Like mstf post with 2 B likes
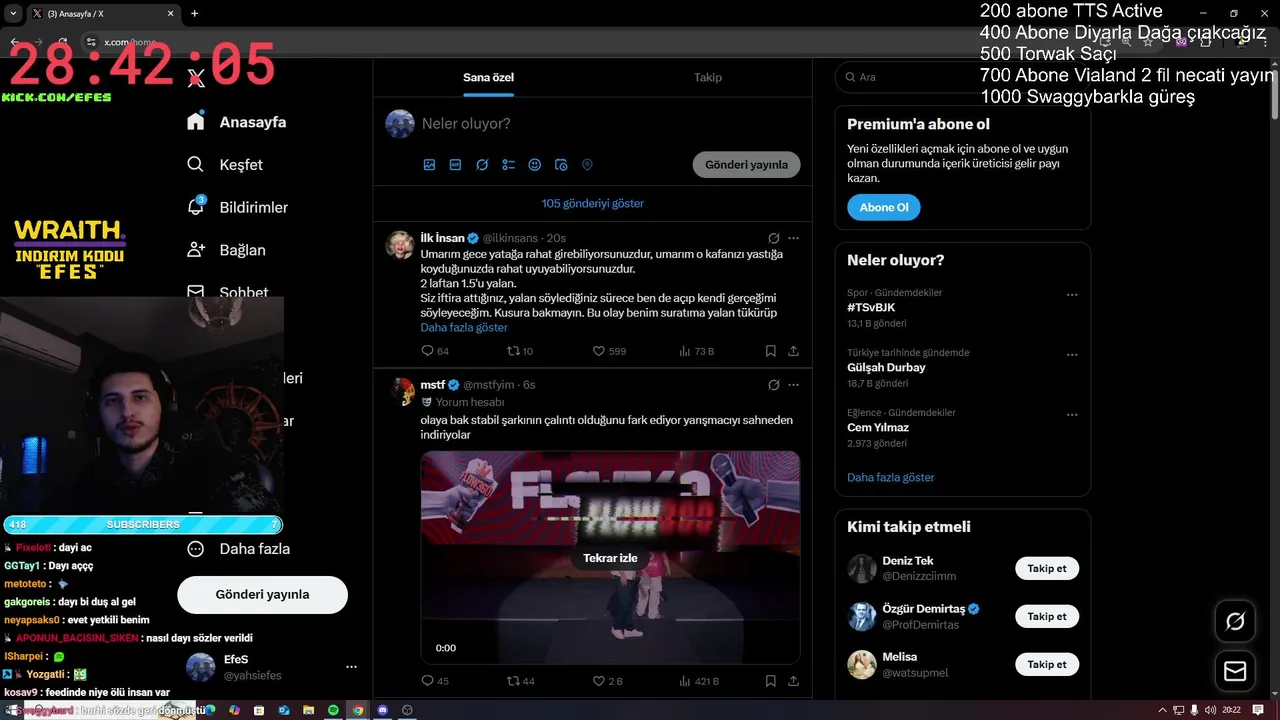The width and height of the screenshot is (1280, 720). [607, 681]
